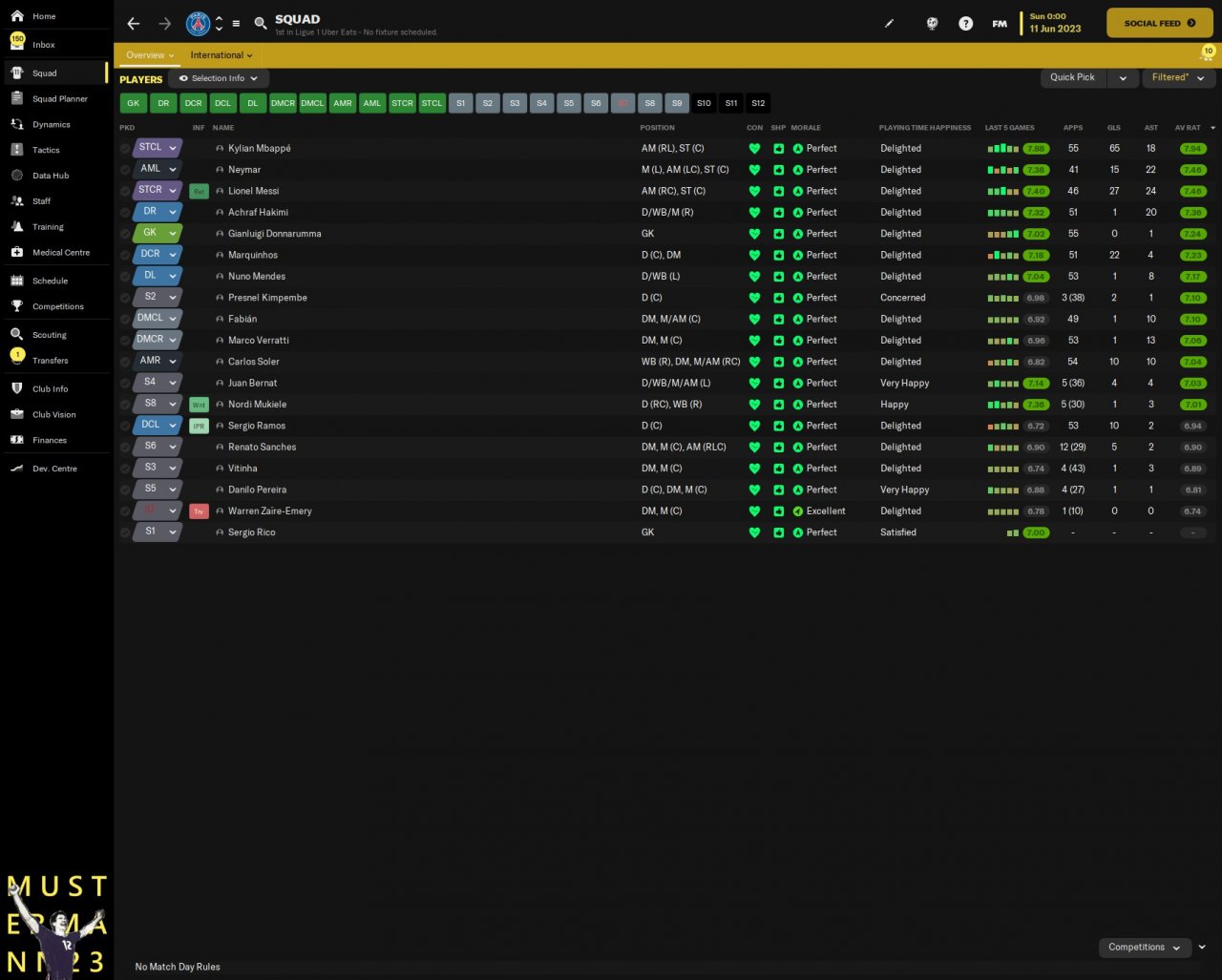Image resolution: width=1222 pixels, height=980 pixels.
Task: Open the Club Info shield icon
Action: (x=17, y=389)
